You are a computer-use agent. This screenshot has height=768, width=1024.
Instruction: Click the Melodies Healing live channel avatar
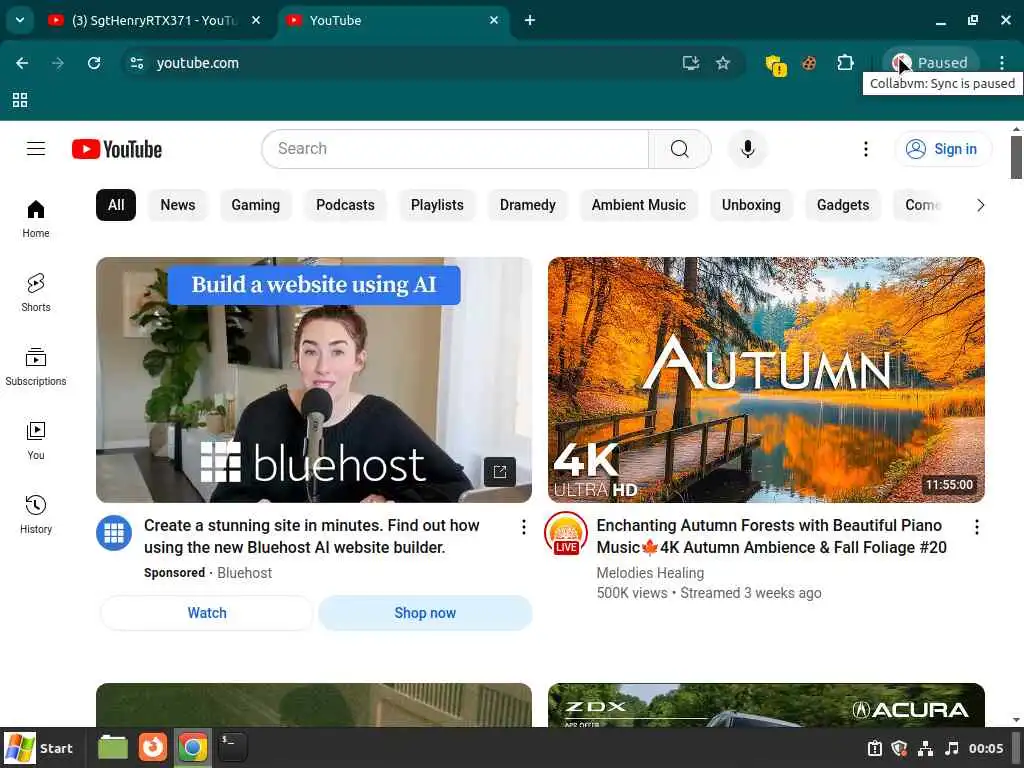566,533
